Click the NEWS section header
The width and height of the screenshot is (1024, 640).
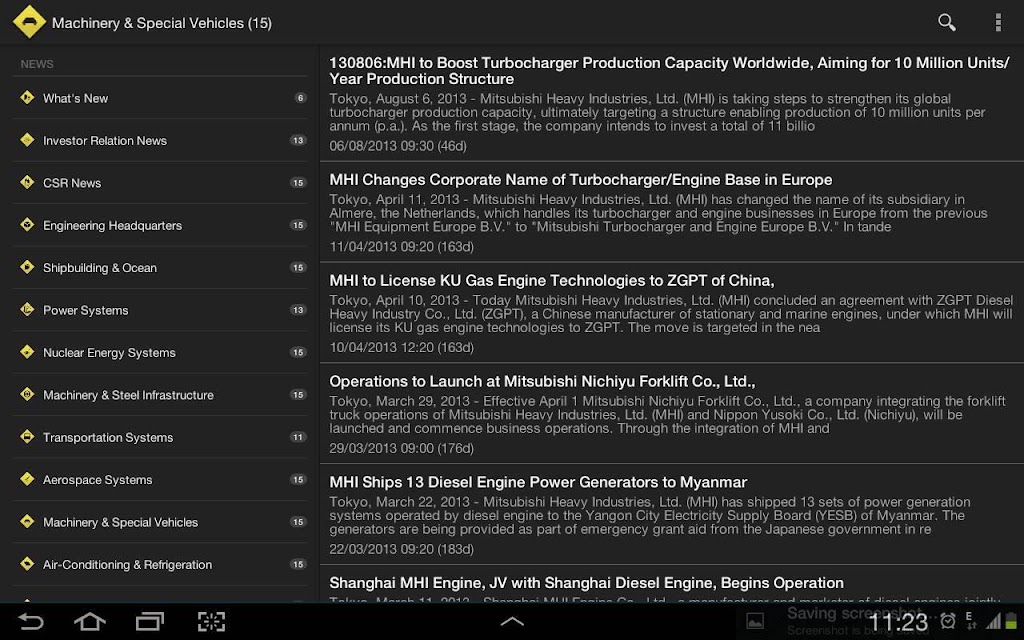tap(37, 64)
